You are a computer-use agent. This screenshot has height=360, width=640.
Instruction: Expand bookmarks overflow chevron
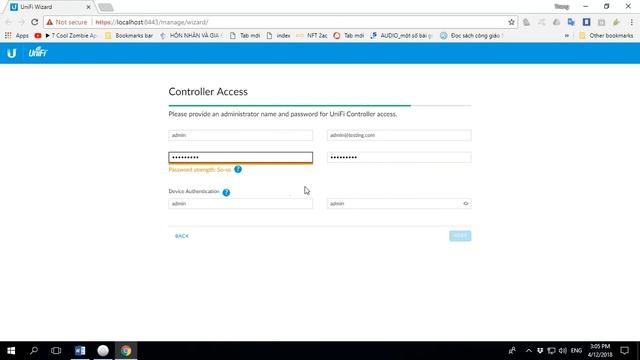coord(567,36)
